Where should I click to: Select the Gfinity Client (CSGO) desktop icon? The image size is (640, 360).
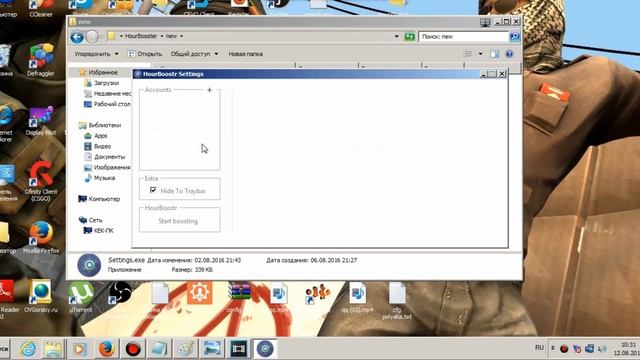tap(41, 182)
